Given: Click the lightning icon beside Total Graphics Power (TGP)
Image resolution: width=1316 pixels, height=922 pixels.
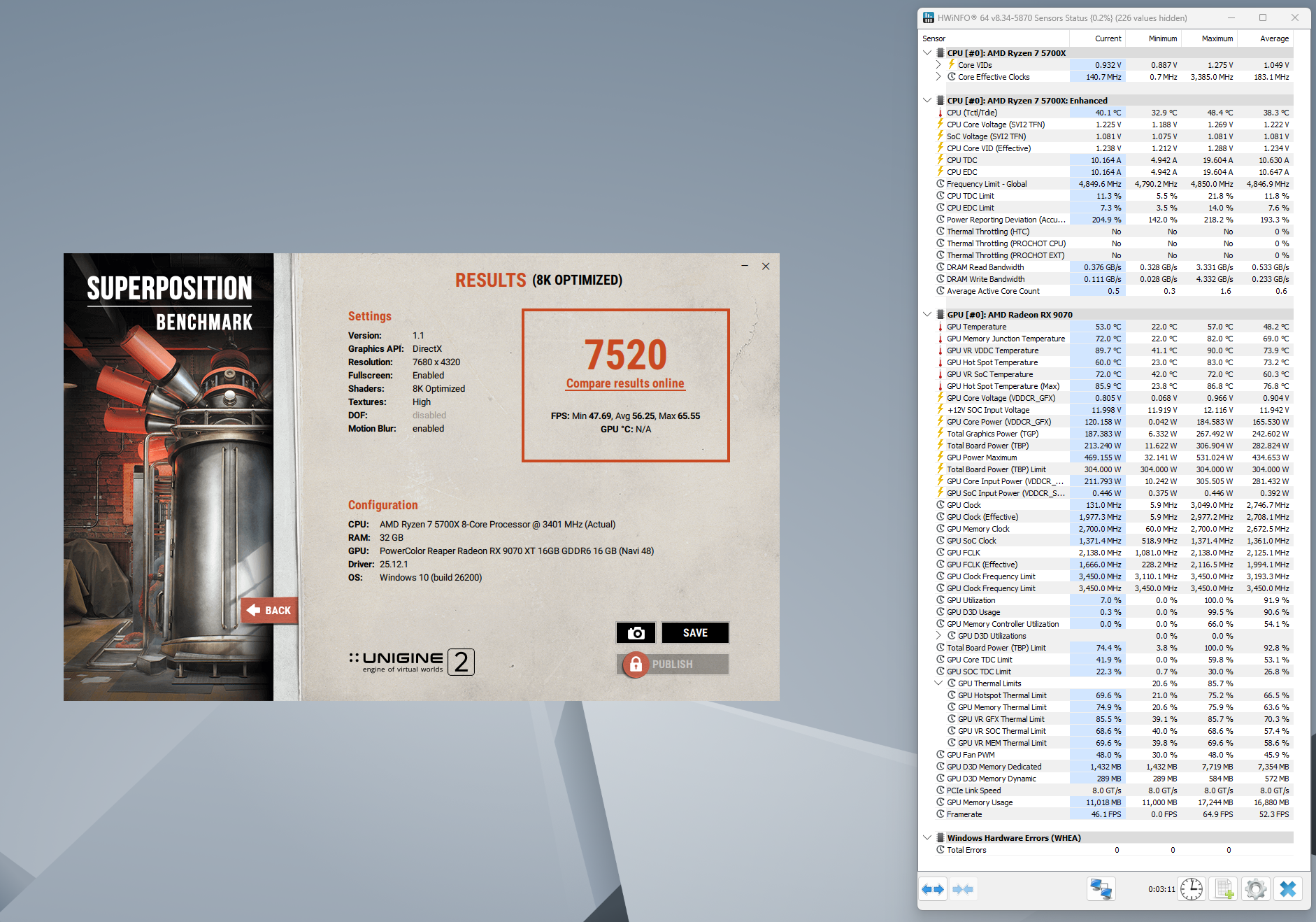Looking at the screenshot, I should [940, 434].
